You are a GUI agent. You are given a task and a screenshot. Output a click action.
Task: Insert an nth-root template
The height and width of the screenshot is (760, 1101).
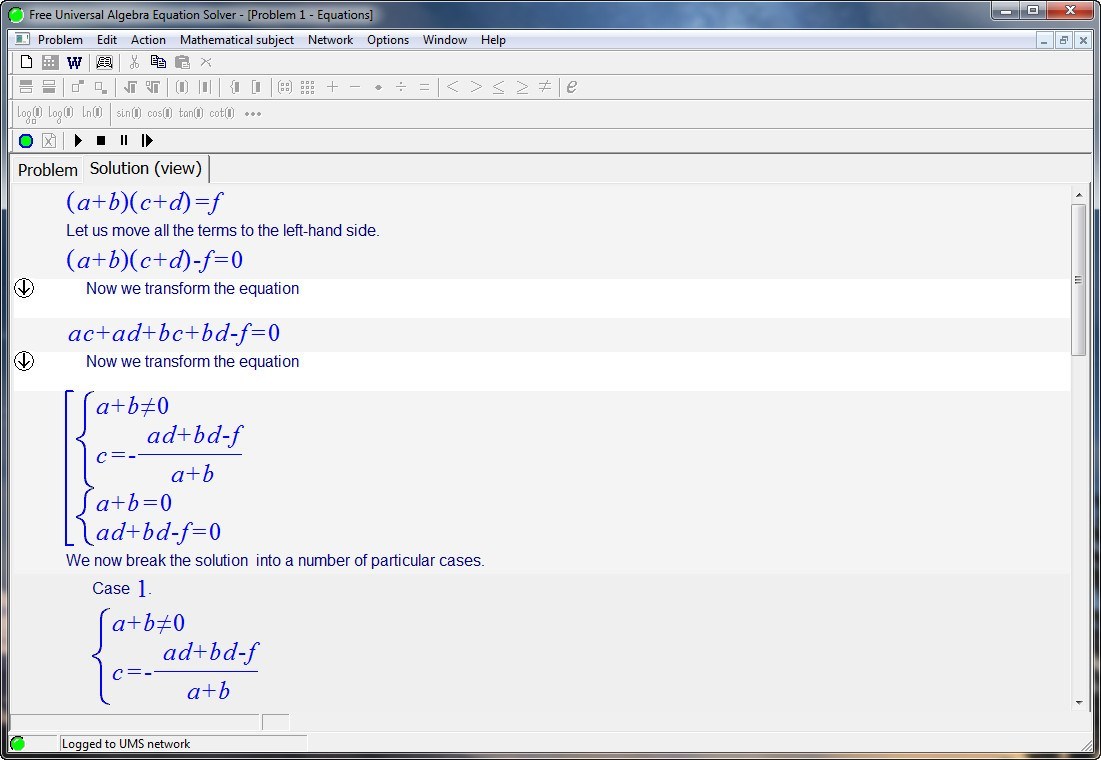pos(152,87)
